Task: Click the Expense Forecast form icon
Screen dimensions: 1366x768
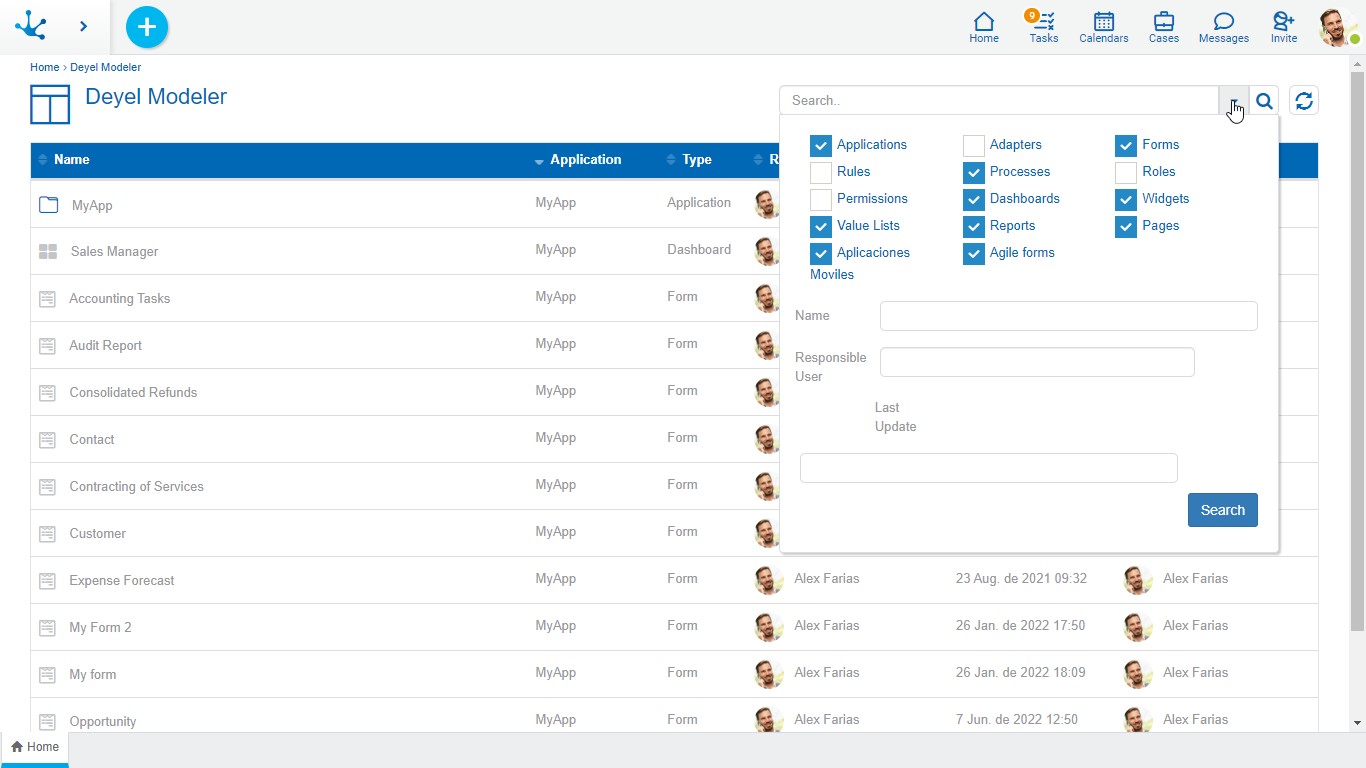Action: (47, 581)
